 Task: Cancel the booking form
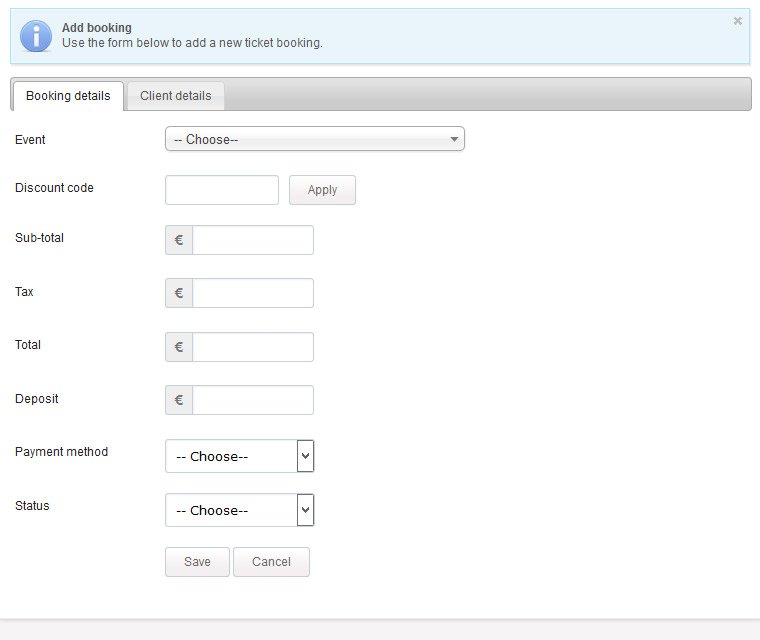coord(271,562)
